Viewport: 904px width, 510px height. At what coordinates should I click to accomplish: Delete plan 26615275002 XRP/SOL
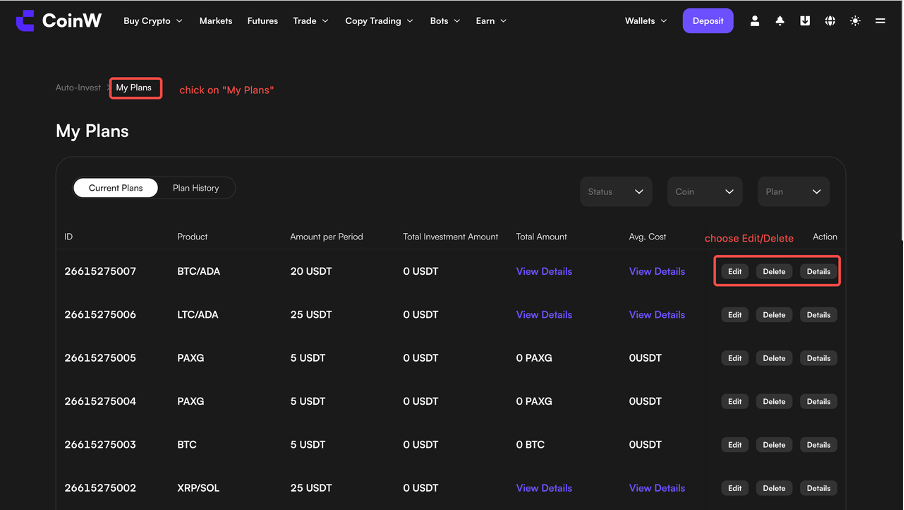click(774, 488)
